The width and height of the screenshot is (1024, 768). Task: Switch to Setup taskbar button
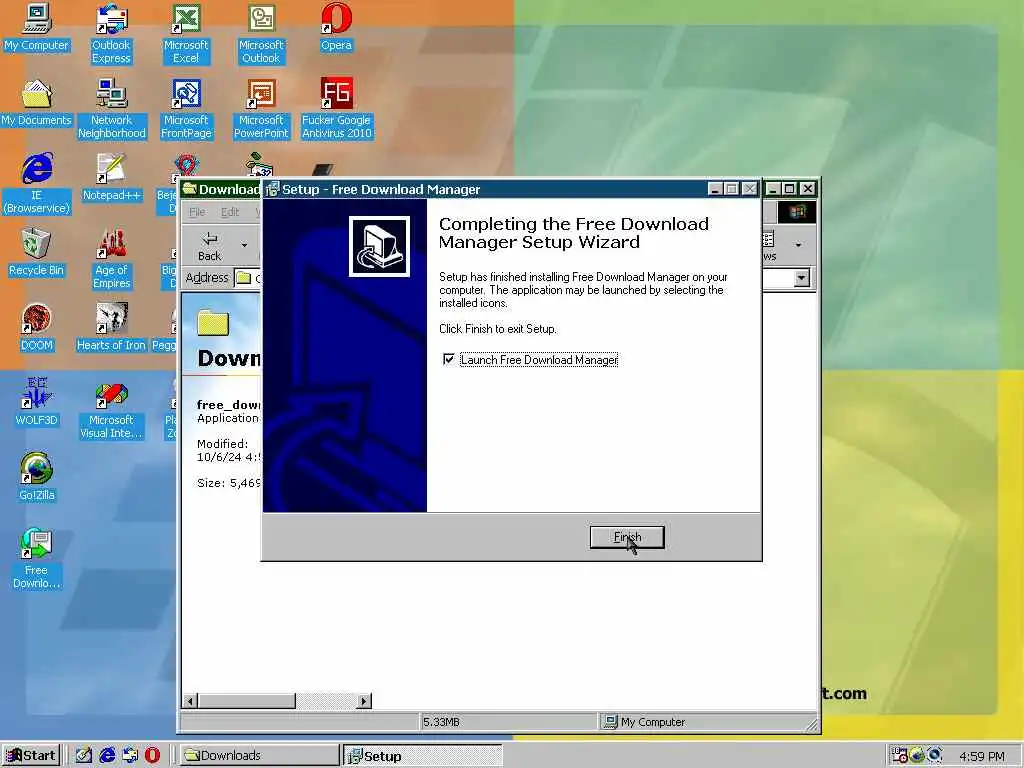(x=423, y=756)
